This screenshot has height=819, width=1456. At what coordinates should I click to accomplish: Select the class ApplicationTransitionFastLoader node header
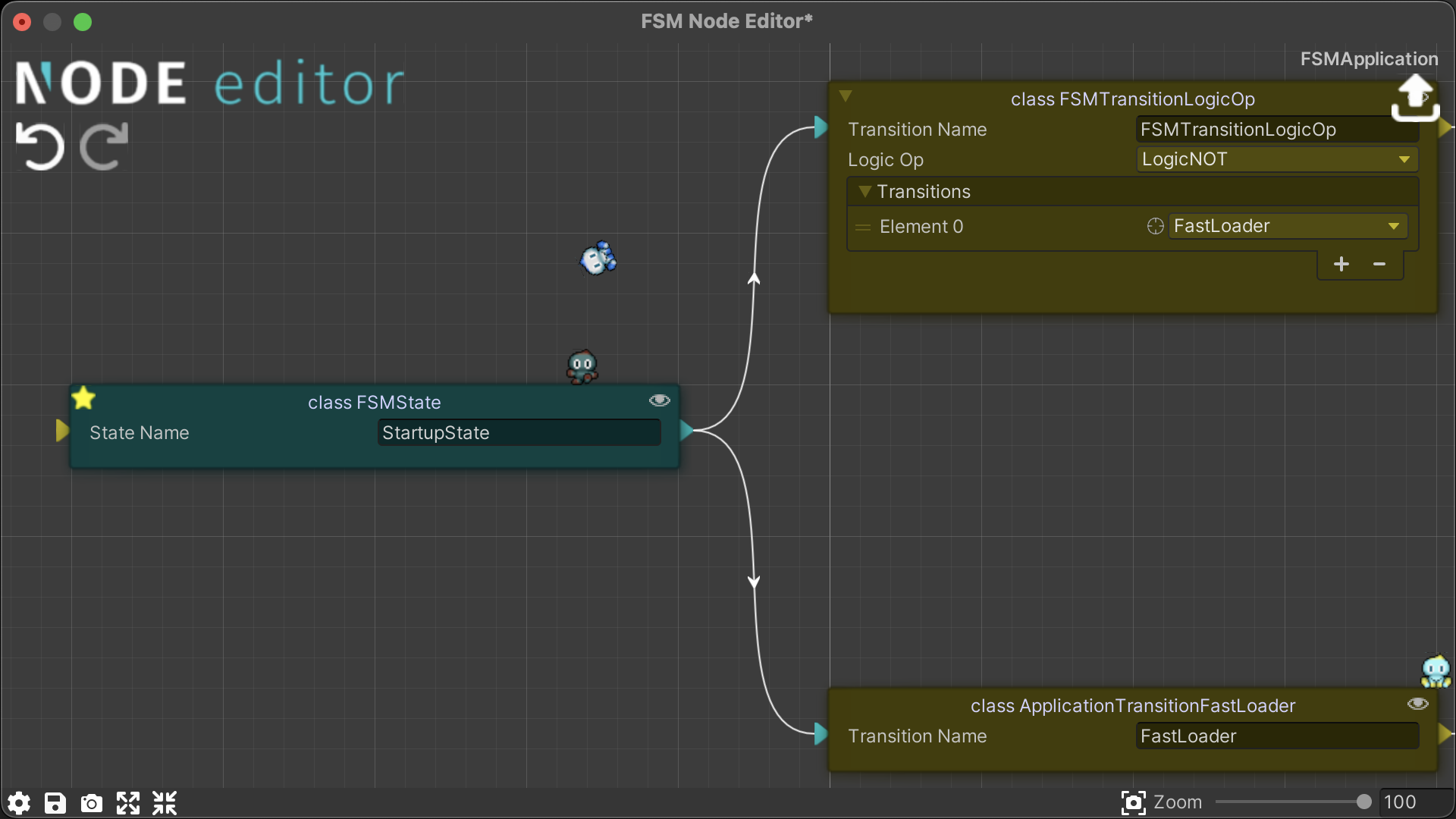[1133, 706]
